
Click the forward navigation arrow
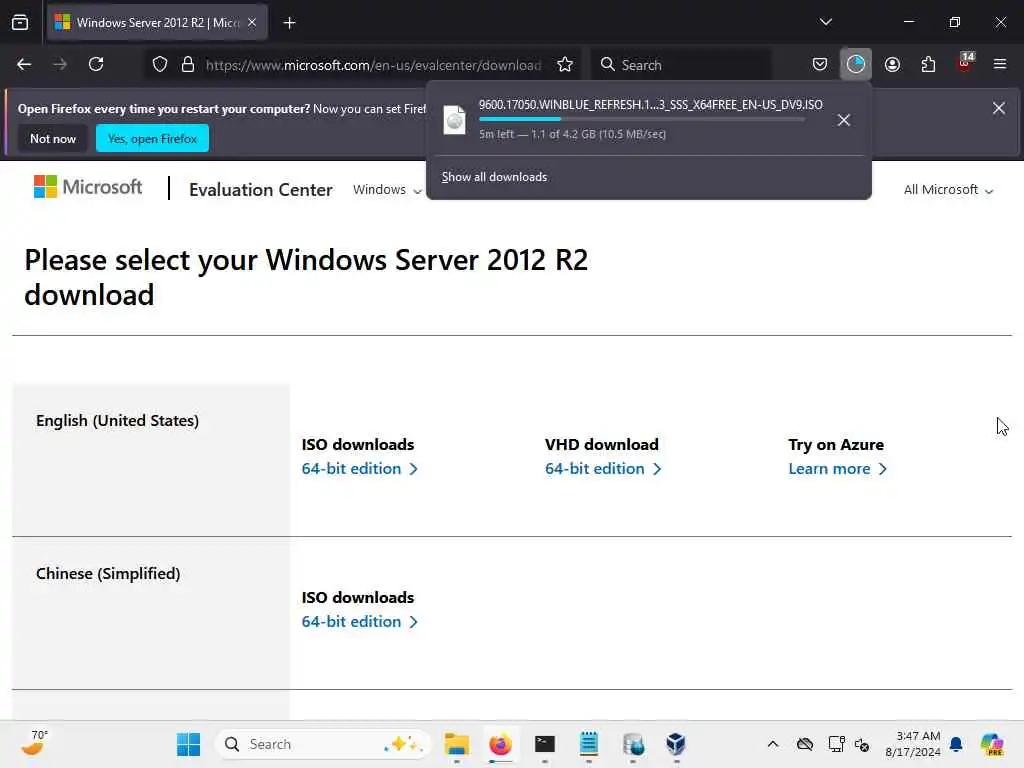[60, 65]
